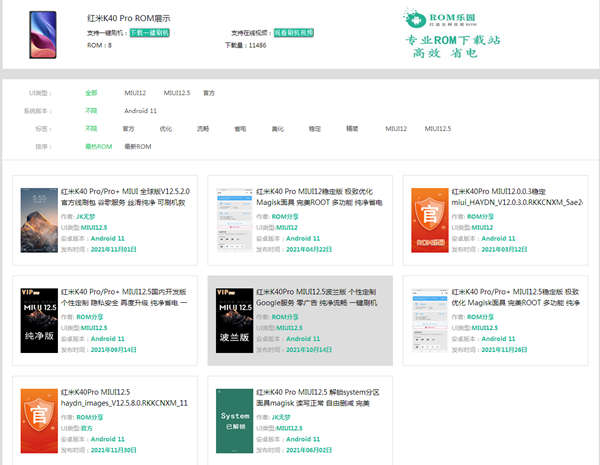Sort the list by 最热ROM
Image resolution: width=600 pixels, height=465 pixels.
98,146
